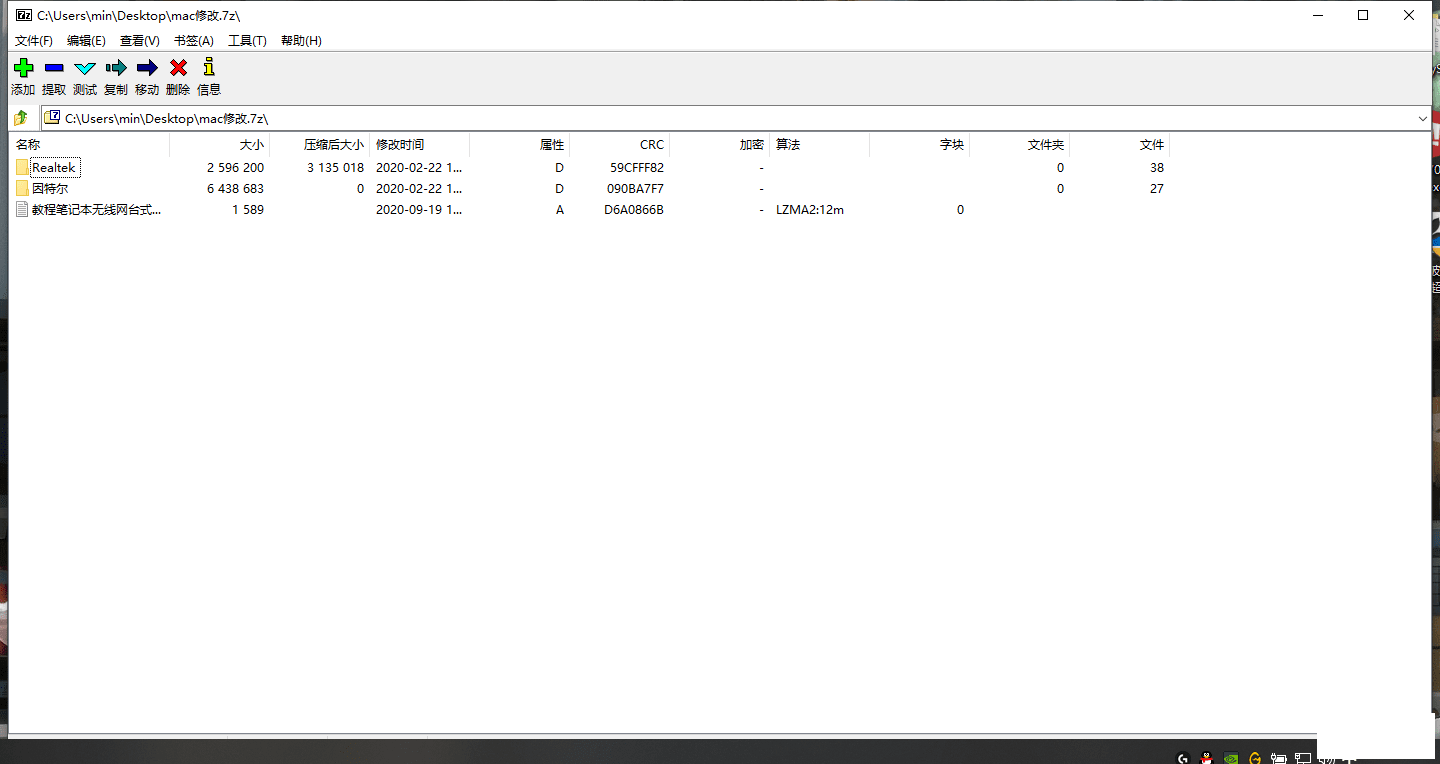Click CRC value 59CFFF82
The width and height of the screenshot is (1440, 764).
635,168
